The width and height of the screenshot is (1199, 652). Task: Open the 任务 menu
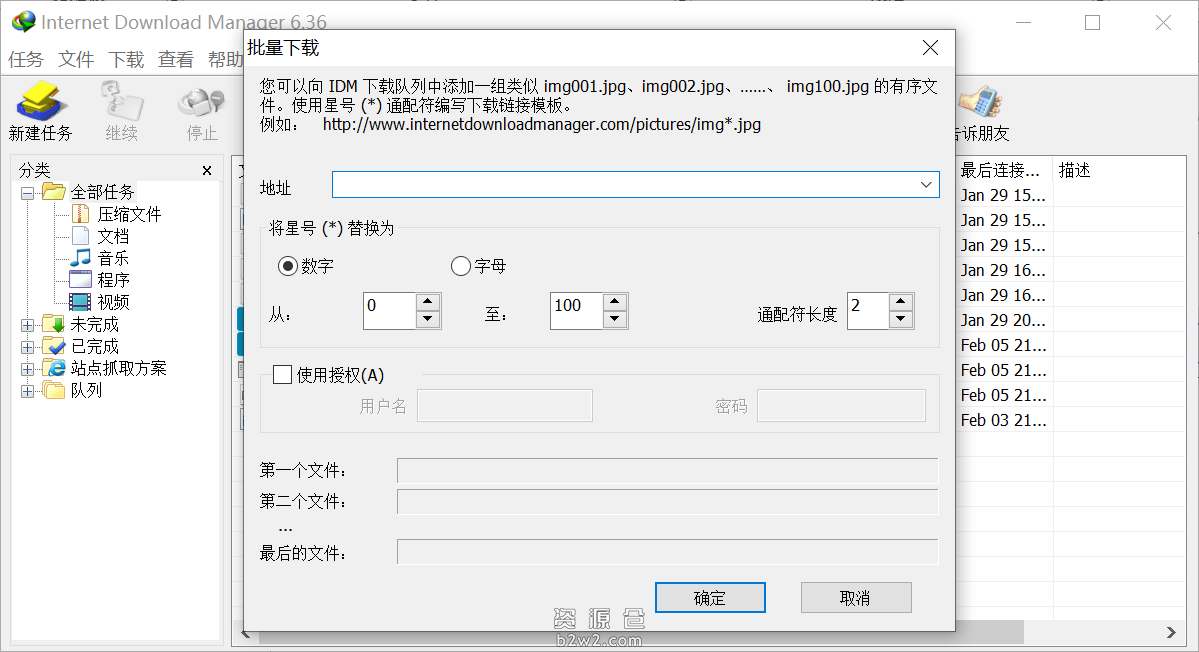[x=26, y=60]
